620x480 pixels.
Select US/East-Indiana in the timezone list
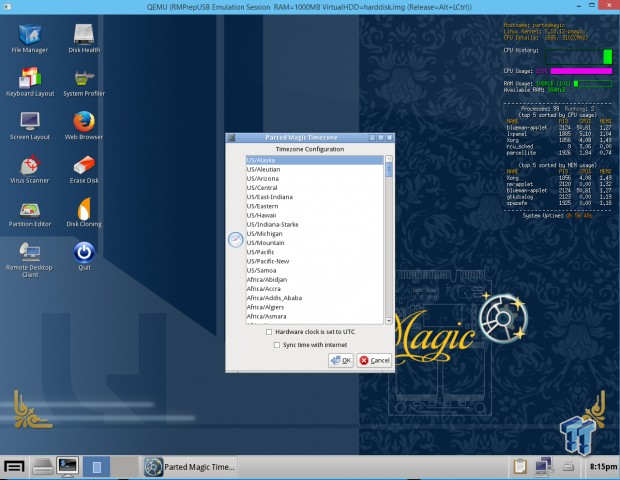click(x=315, y=197)
